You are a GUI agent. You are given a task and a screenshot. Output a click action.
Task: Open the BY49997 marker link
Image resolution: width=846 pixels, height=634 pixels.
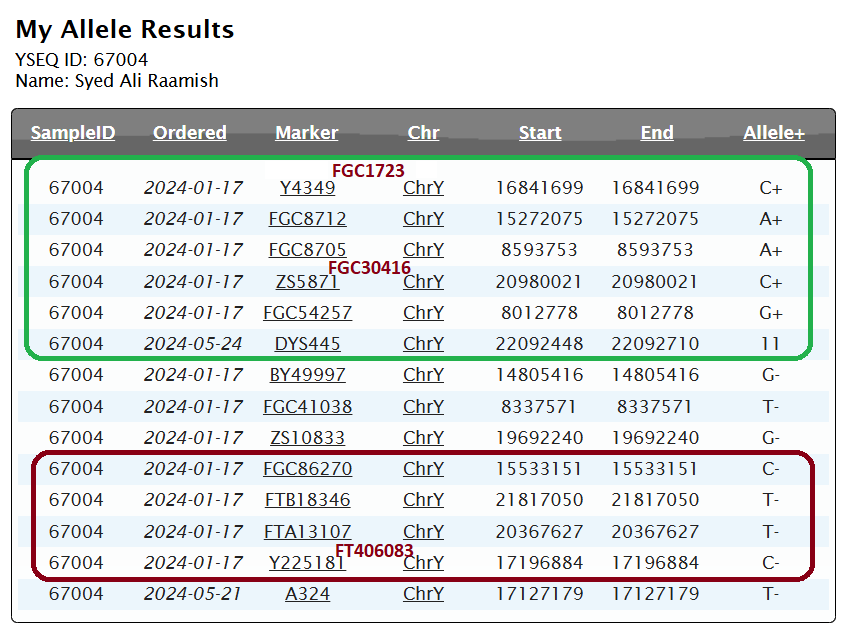[x=307, y=375]
